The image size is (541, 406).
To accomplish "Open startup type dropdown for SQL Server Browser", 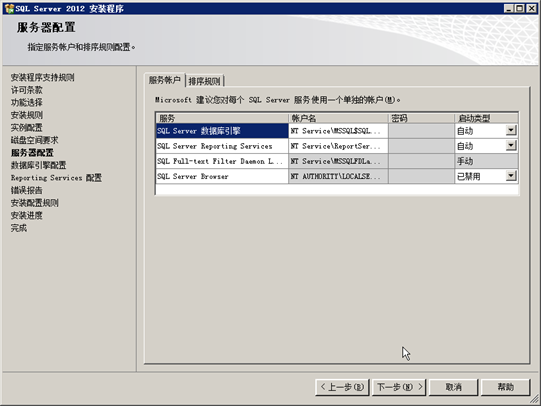I will [511, 176].
